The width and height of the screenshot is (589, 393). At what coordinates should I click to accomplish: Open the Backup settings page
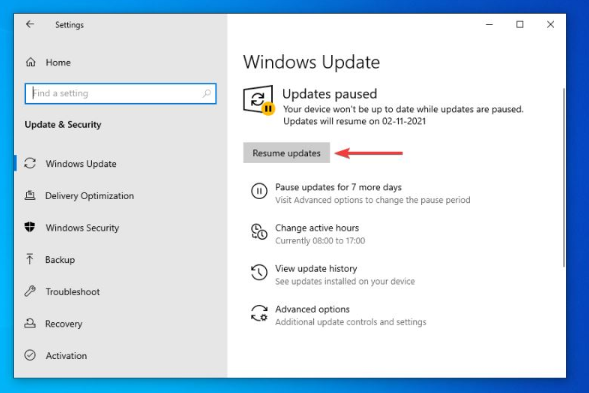60,260
